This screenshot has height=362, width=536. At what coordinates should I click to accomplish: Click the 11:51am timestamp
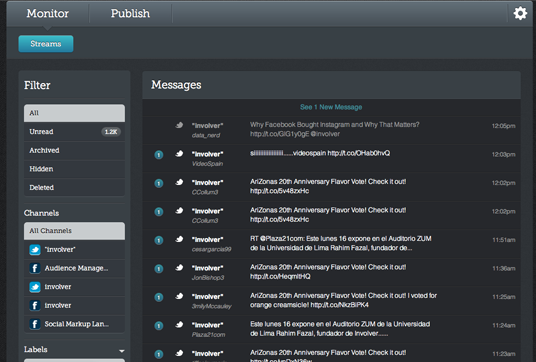(504, 240)
